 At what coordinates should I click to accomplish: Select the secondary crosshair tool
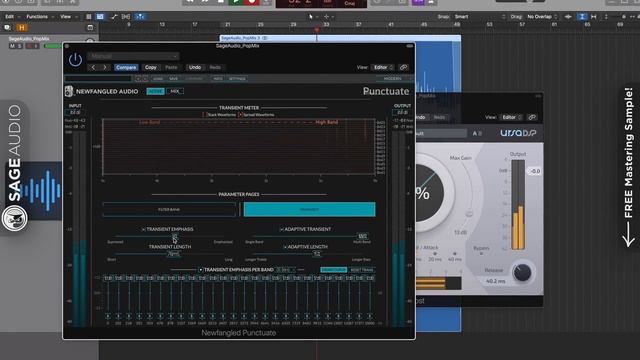point(328,17)
